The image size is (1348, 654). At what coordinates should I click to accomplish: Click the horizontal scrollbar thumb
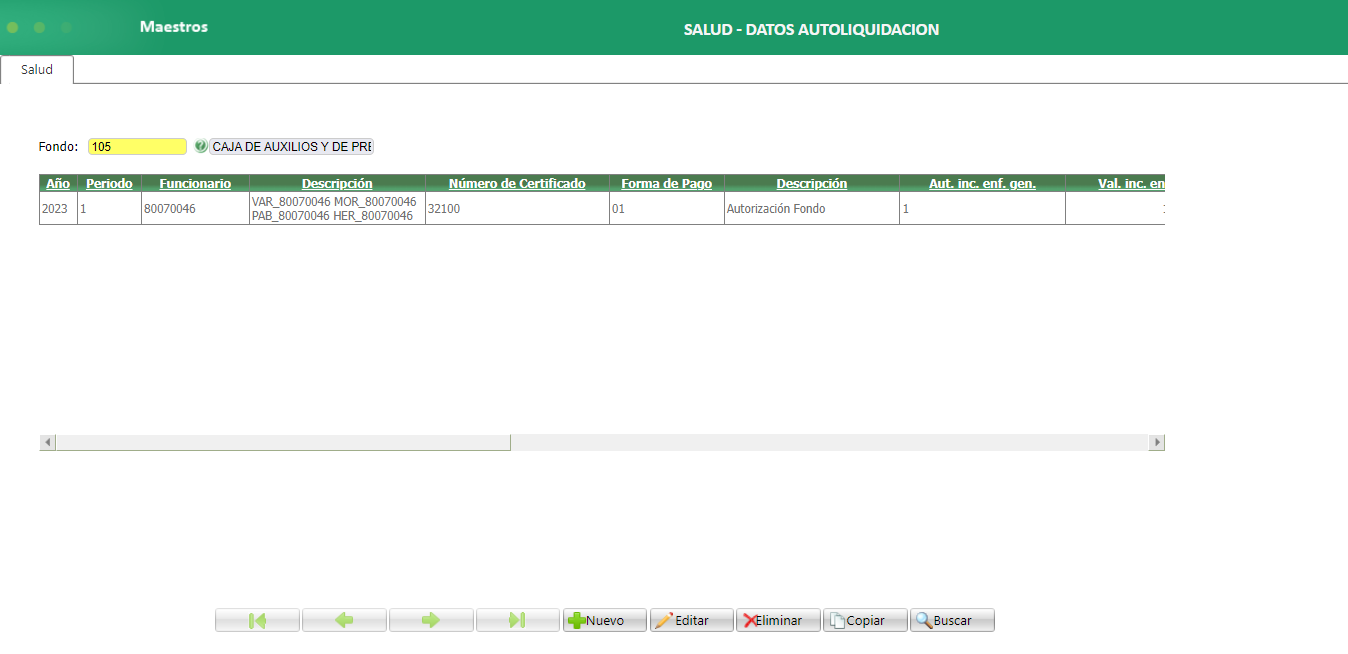(283, 442)
